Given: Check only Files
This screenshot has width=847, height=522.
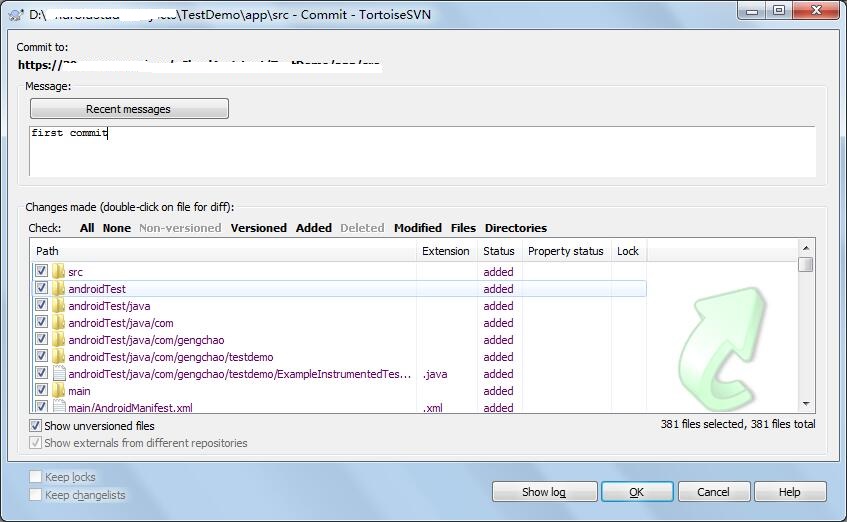Looking at the screenshot, I should coord(463,228).
